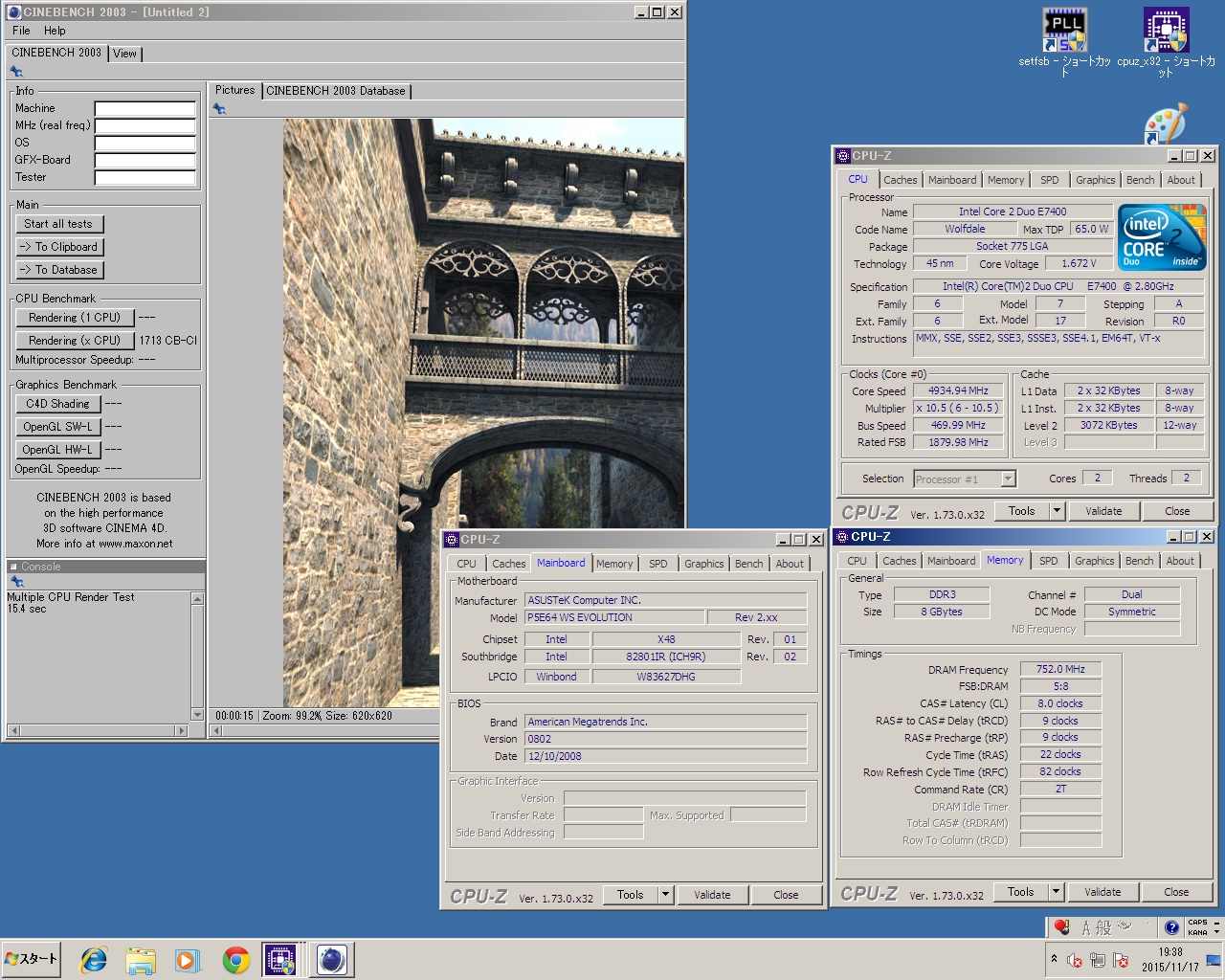Open the Bench tab in top CPU-Z window
Image resolution: width=1225 pixels, height=980 pixels.
pos(1140,180)
